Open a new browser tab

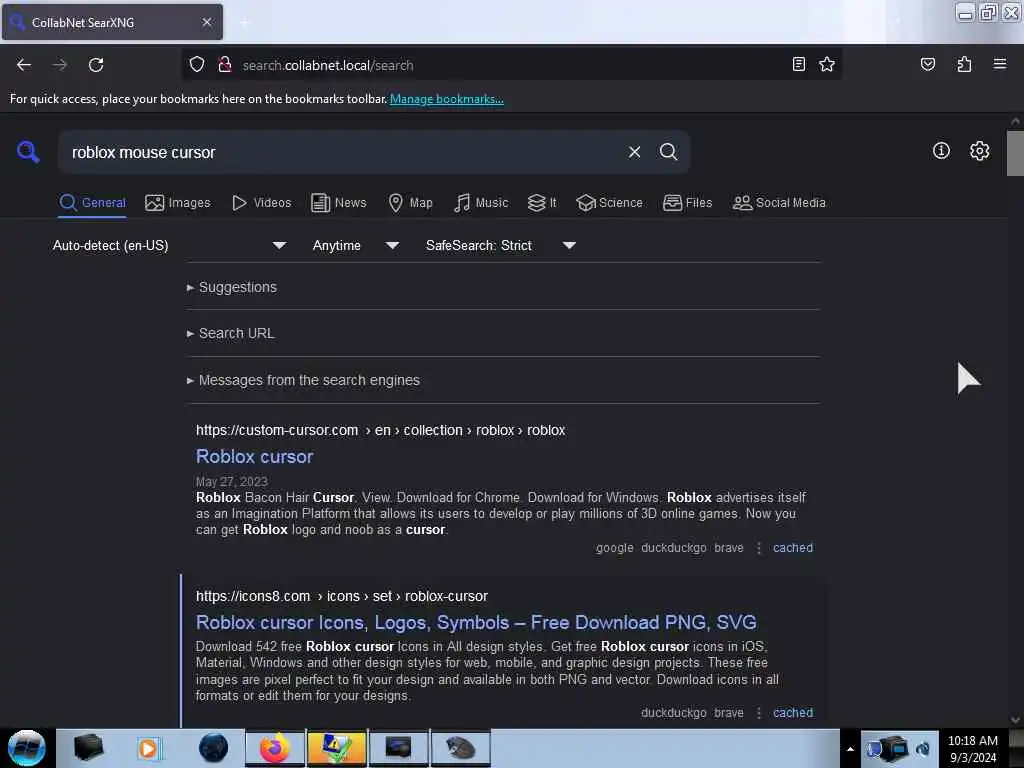pyautogui.click(x=244, y=23)
